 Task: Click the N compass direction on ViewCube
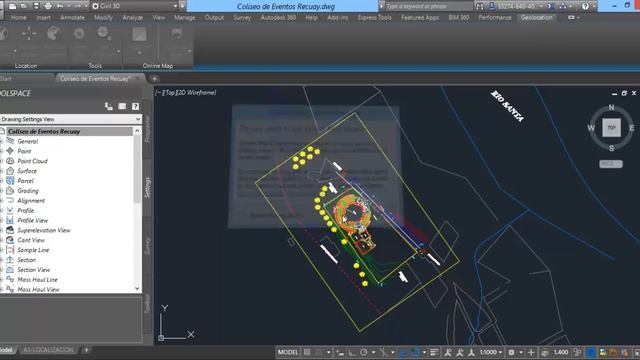point(611,107)
